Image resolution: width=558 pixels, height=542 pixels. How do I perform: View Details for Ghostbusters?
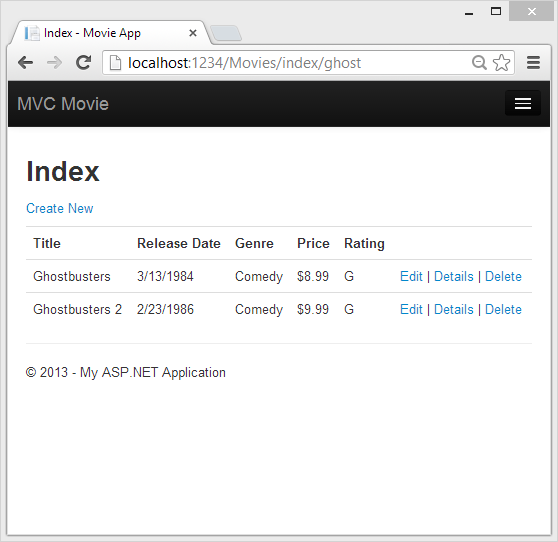(454, 277)
